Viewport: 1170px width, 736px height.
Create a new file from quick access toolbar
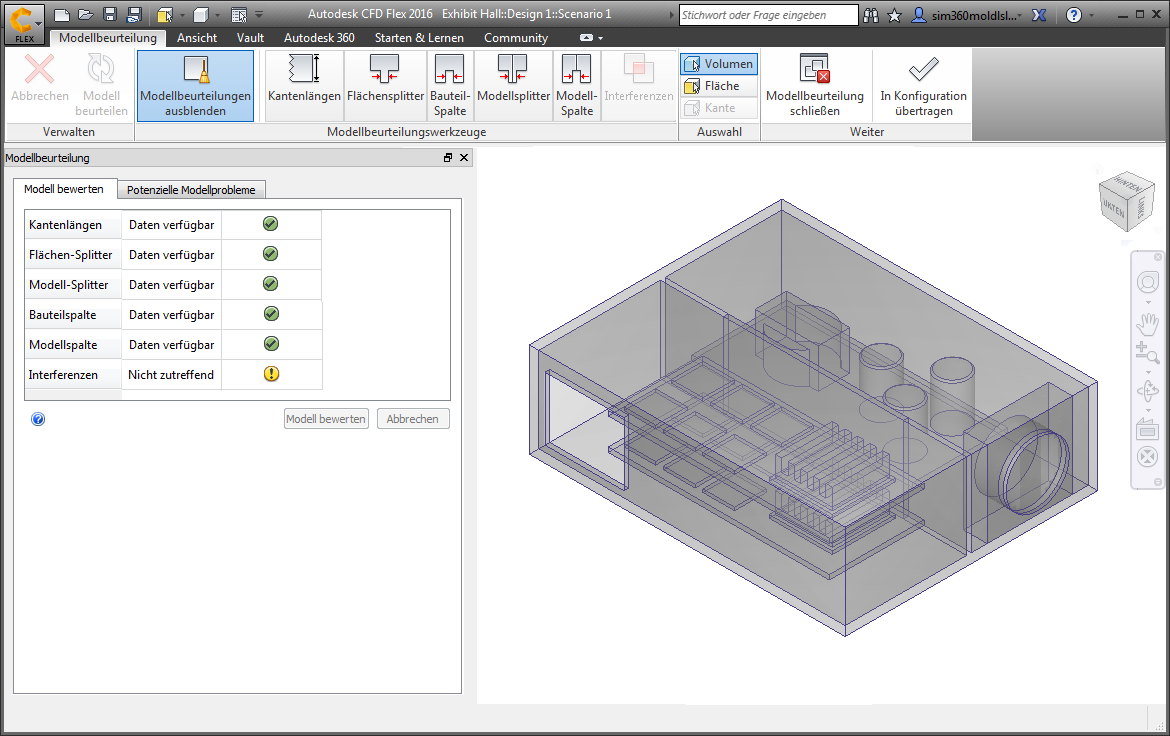63,14
